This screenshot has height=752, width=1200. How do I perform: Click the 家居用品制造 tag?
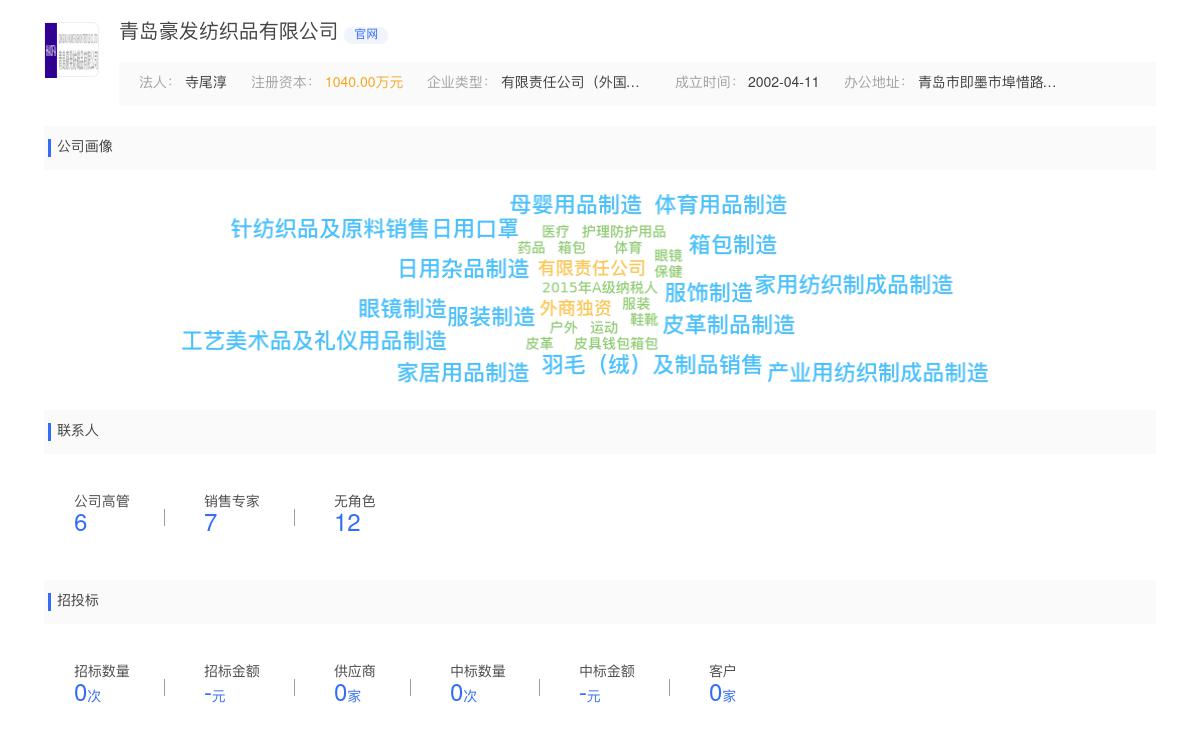pyautogui.click(x=463, y=373)
